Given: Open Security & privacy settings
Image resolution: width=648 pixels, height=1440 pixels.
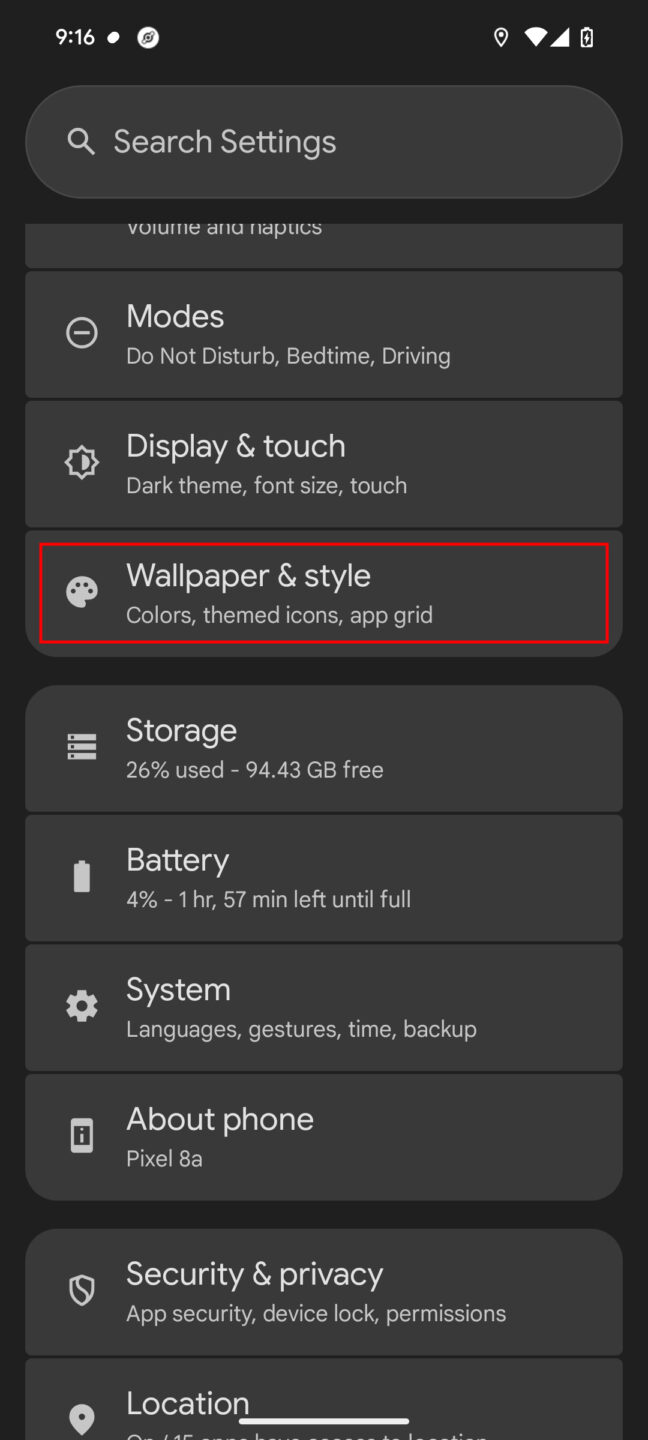Looking at the screenshot, I should click(x=324, y=1291).
